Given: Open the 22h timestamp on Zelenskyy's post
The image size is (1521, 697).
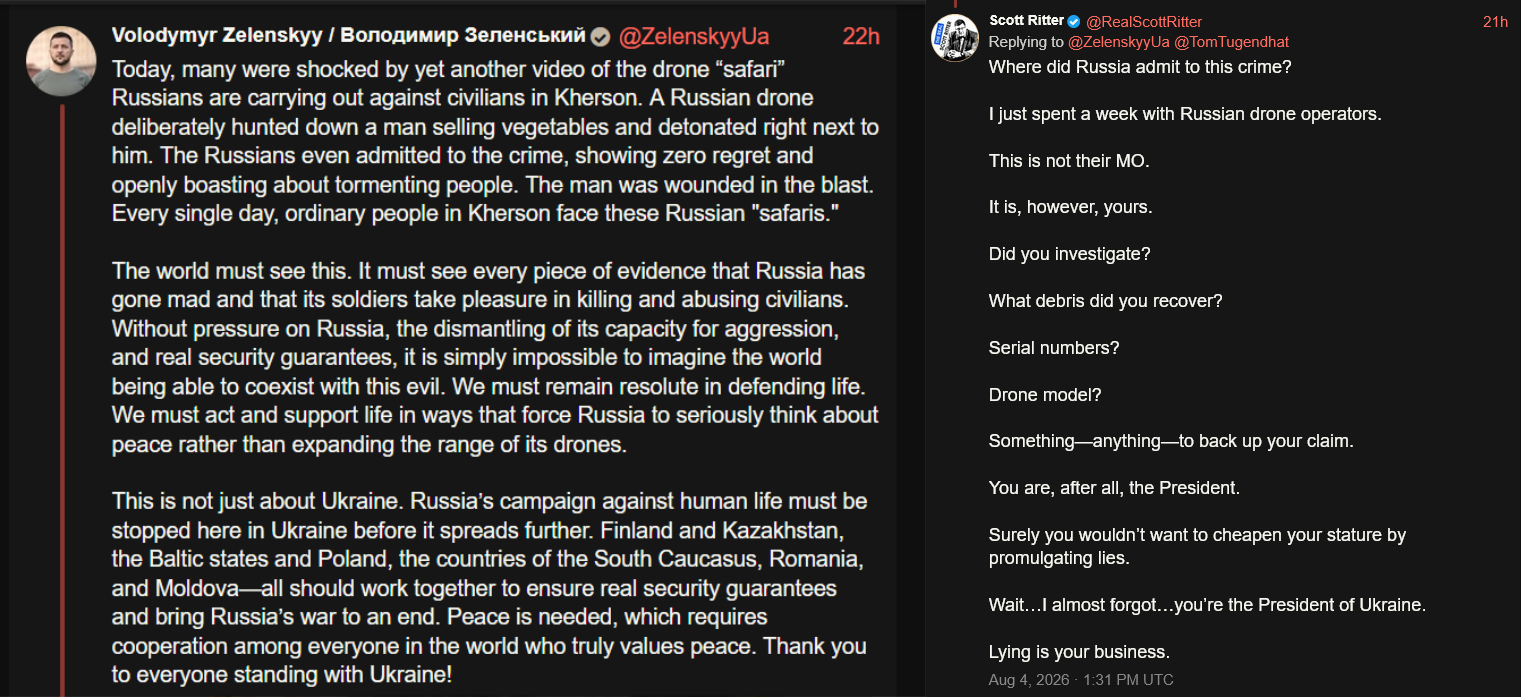Looking at the screenshot, I should 861,37.
